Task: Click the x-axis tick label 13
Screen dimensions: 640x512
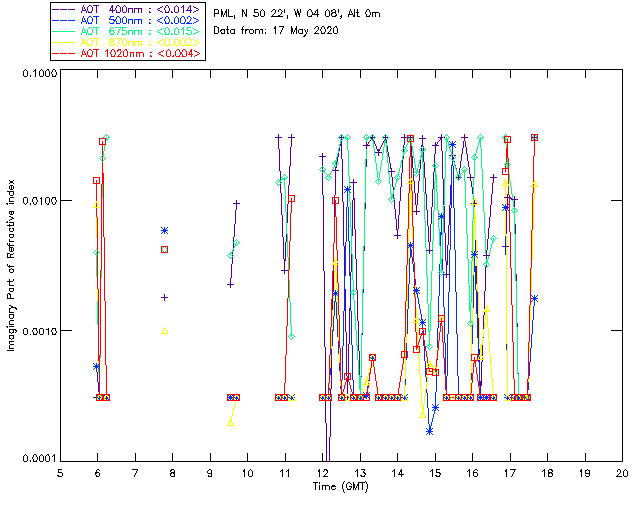Action: [x=360, y=473]
